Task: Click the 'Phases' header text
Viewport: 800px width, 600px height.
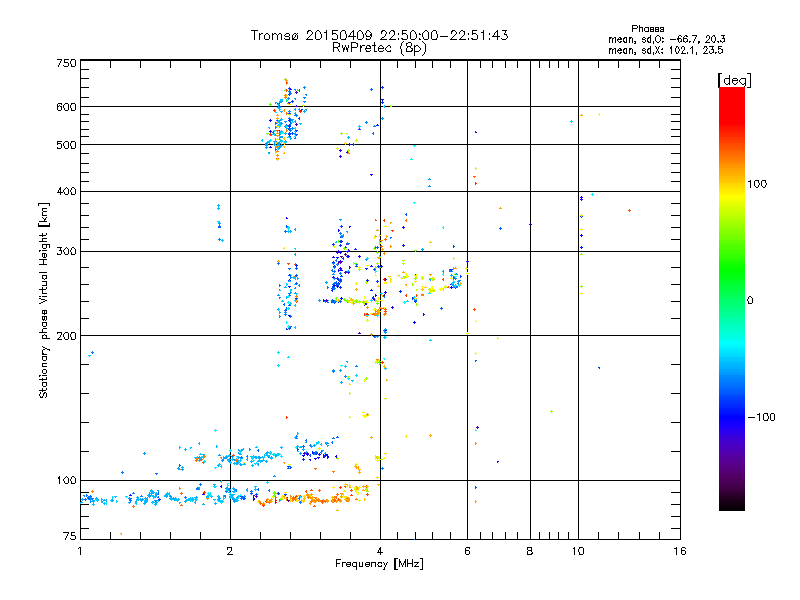Action: (x=647, y=29)
